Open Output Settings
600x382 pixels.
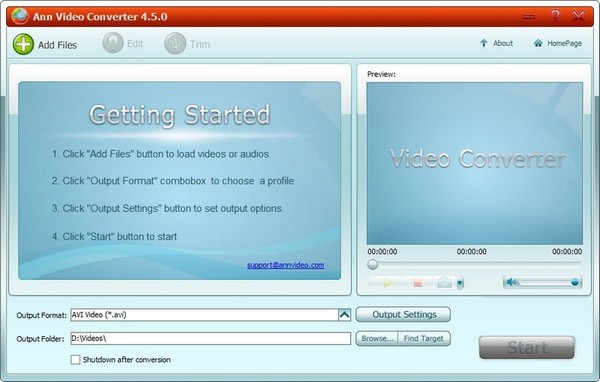pos(403,315)
